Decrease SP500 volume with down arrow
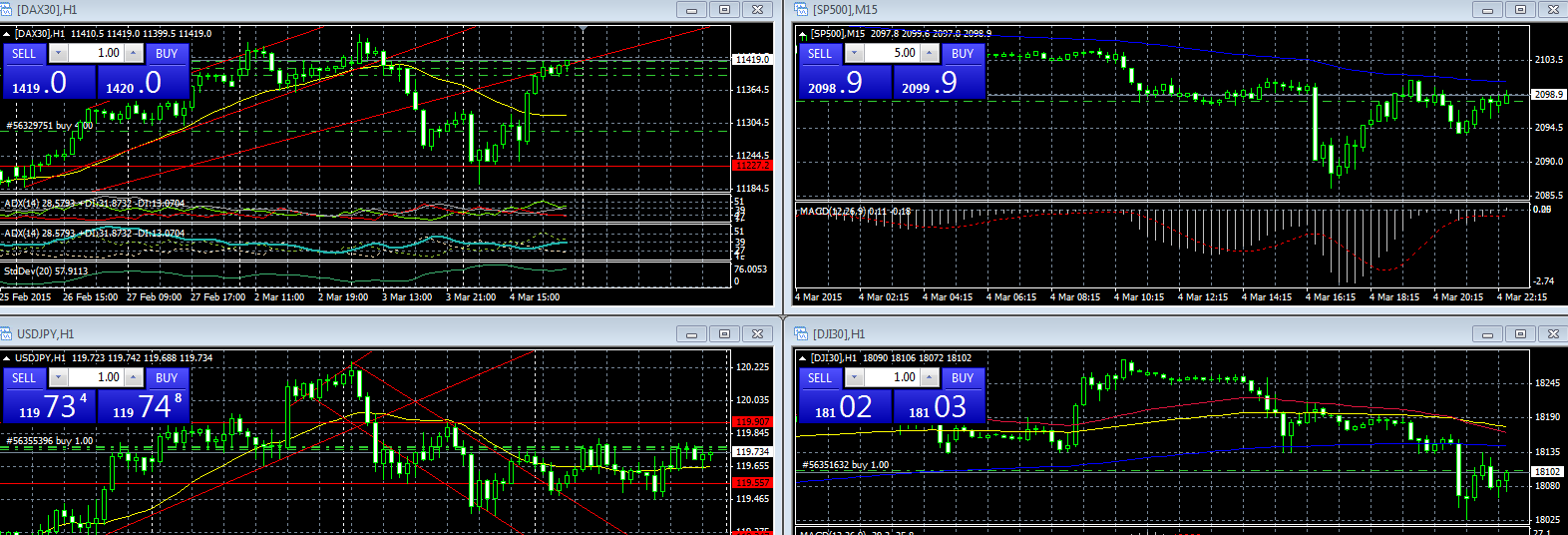Image resolution: width=1568 pixels, height=535 pixels. click(854, 54)
